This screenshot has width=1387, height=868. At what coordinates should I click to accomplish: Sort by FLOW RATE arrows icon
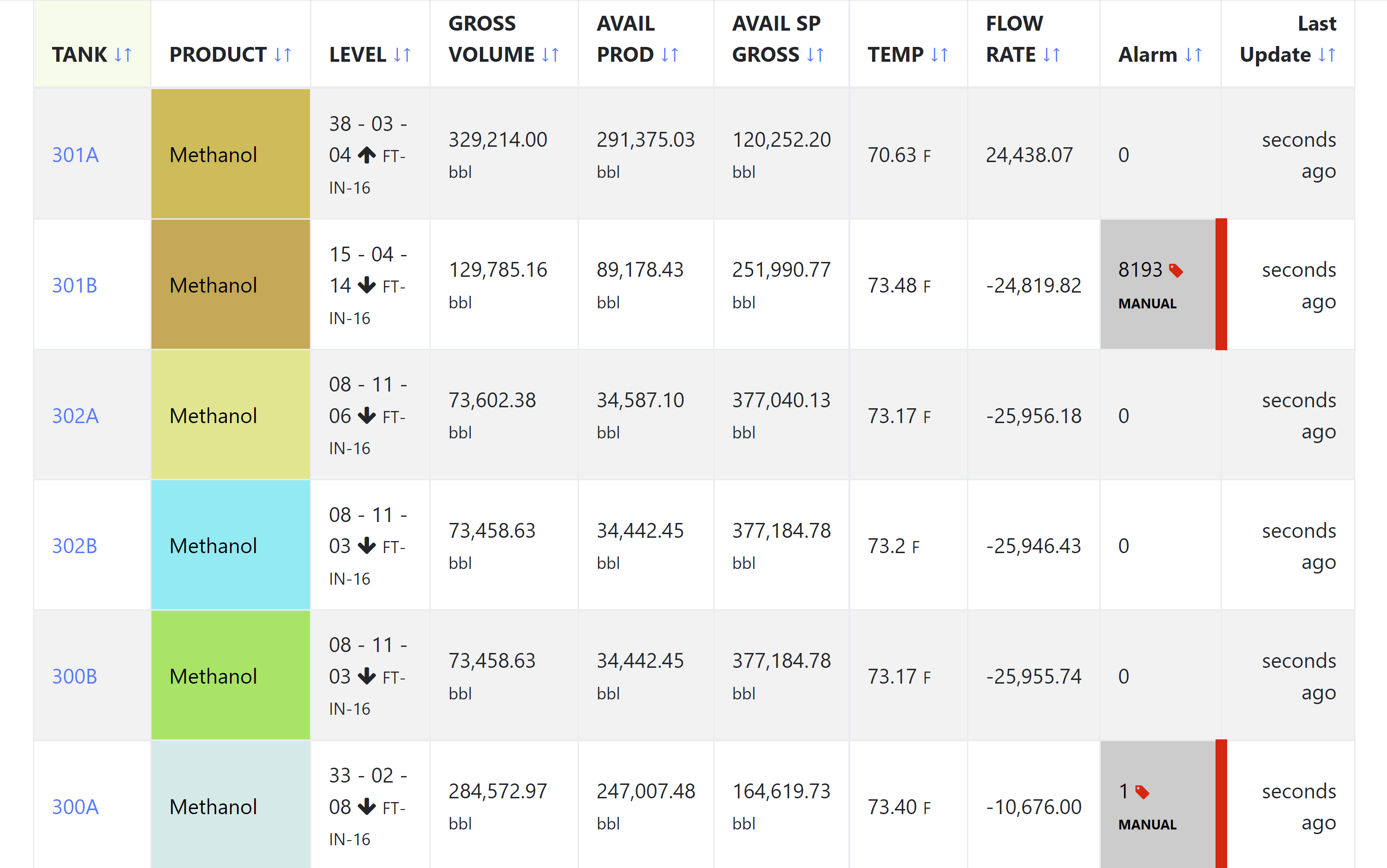coord(1051,55)
